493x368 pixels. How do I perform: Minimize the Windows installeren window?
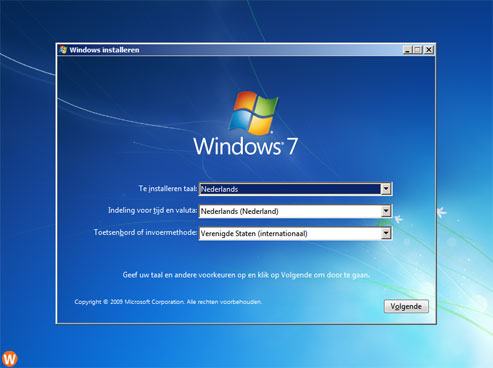point(407,50)
